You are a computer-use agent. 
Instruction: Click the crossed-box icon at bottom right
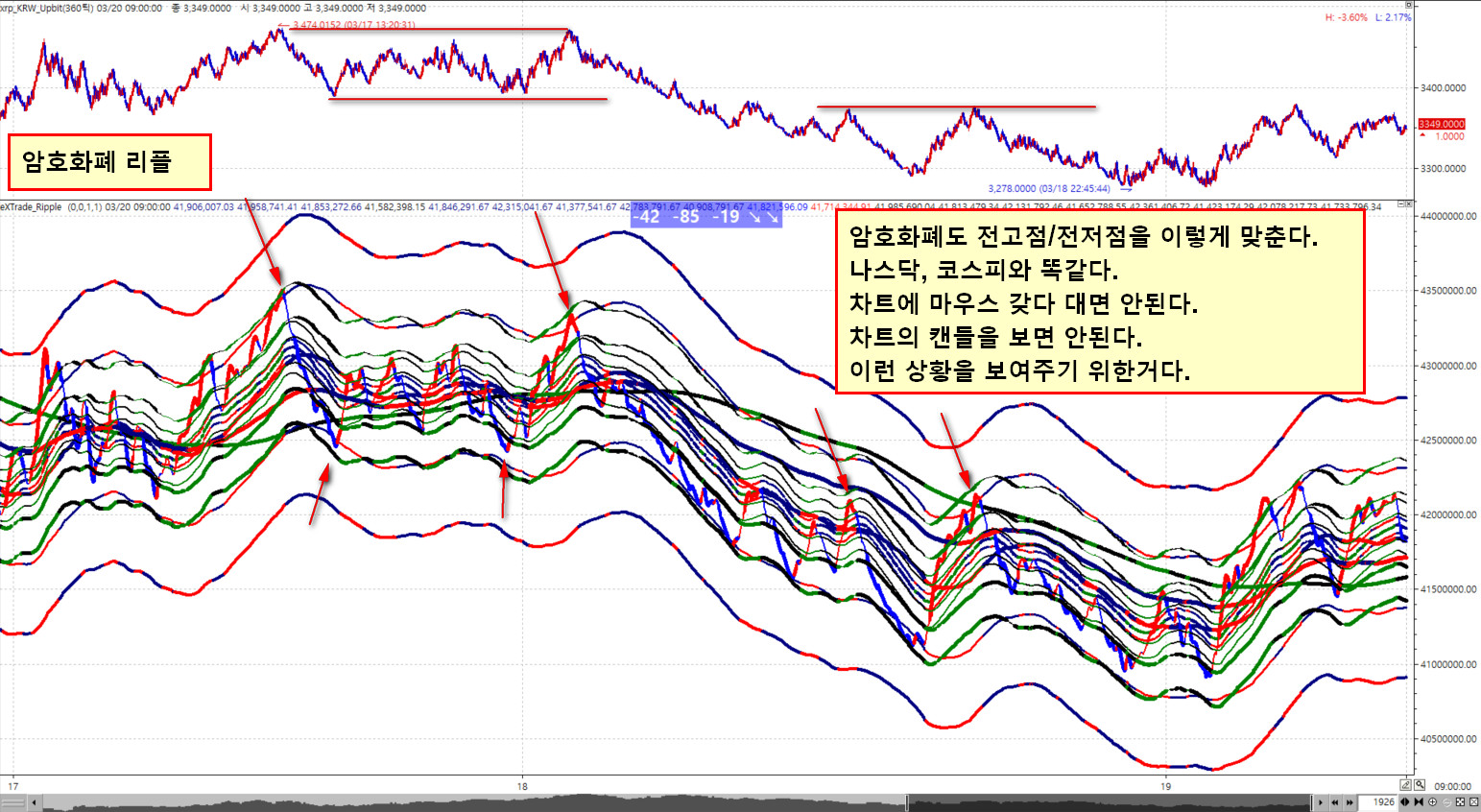(1473, 802)
